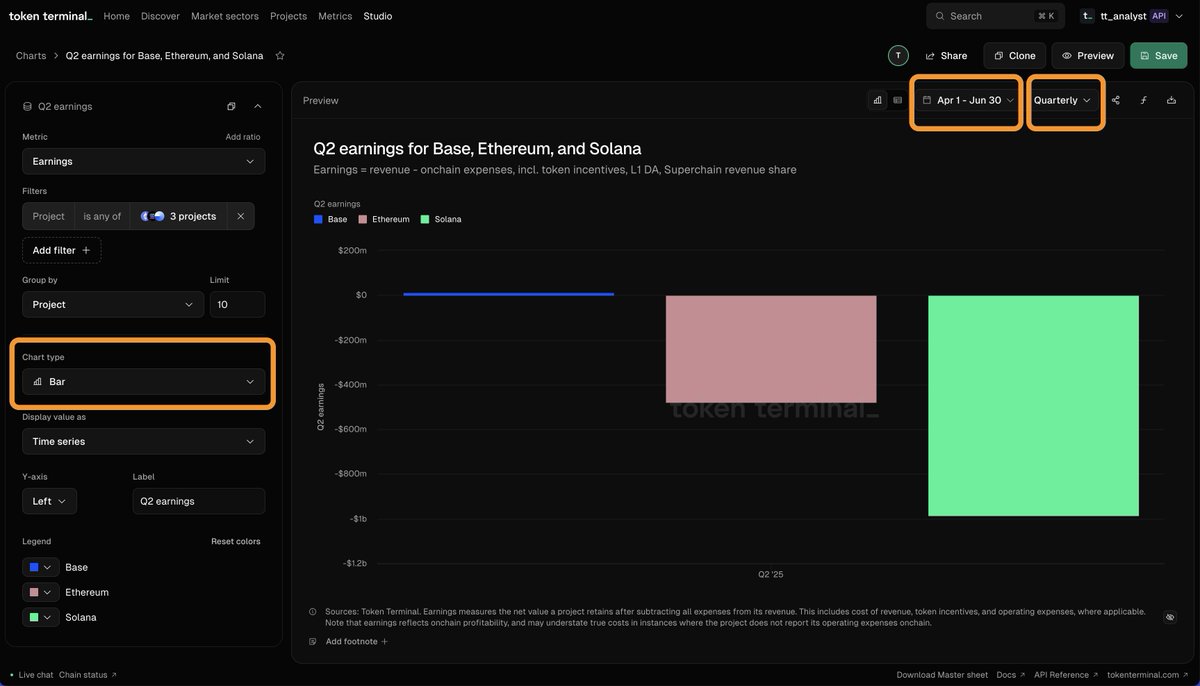Click the sources info icon
The image size is (1200, 686).
[313, 612]
